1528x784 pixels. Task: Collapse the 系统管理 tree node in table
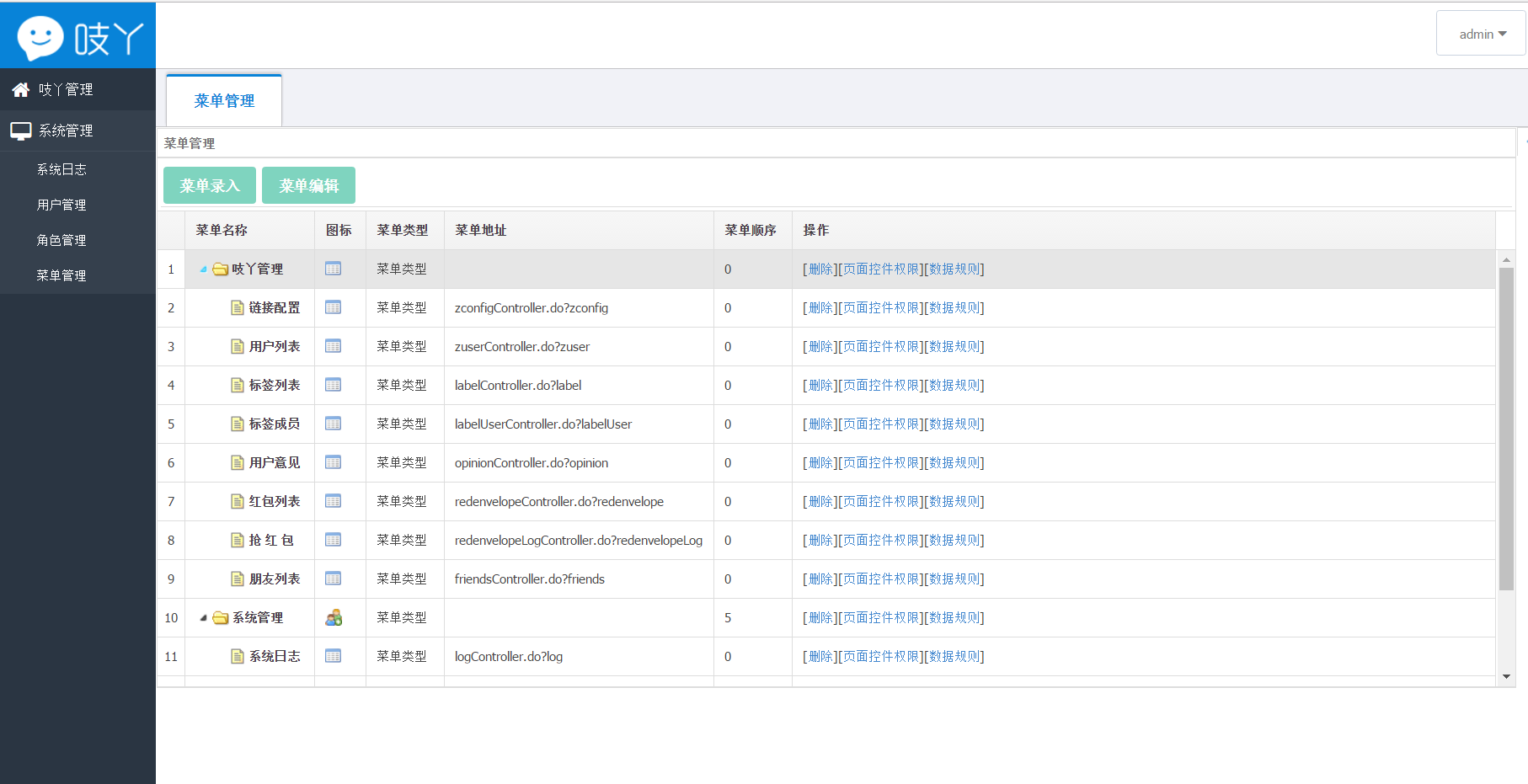(x=203, y=618)
